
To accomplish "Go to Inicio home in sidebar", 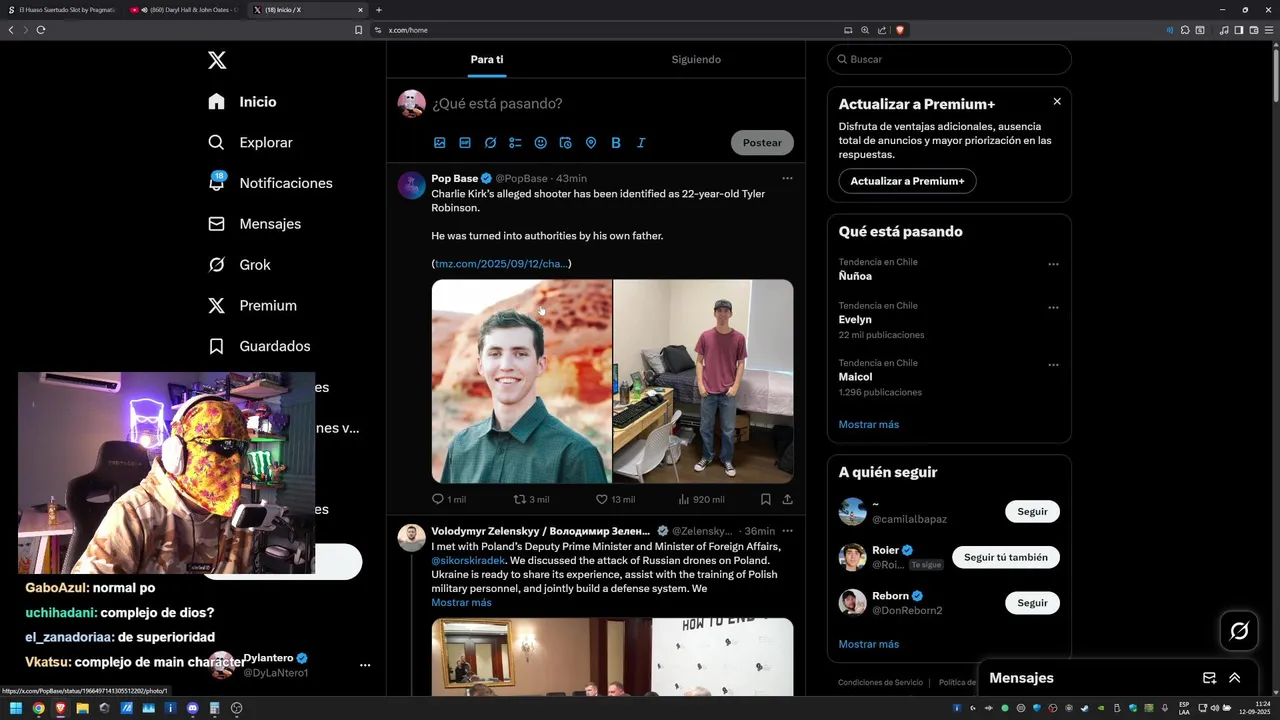I will pos(243,102).
